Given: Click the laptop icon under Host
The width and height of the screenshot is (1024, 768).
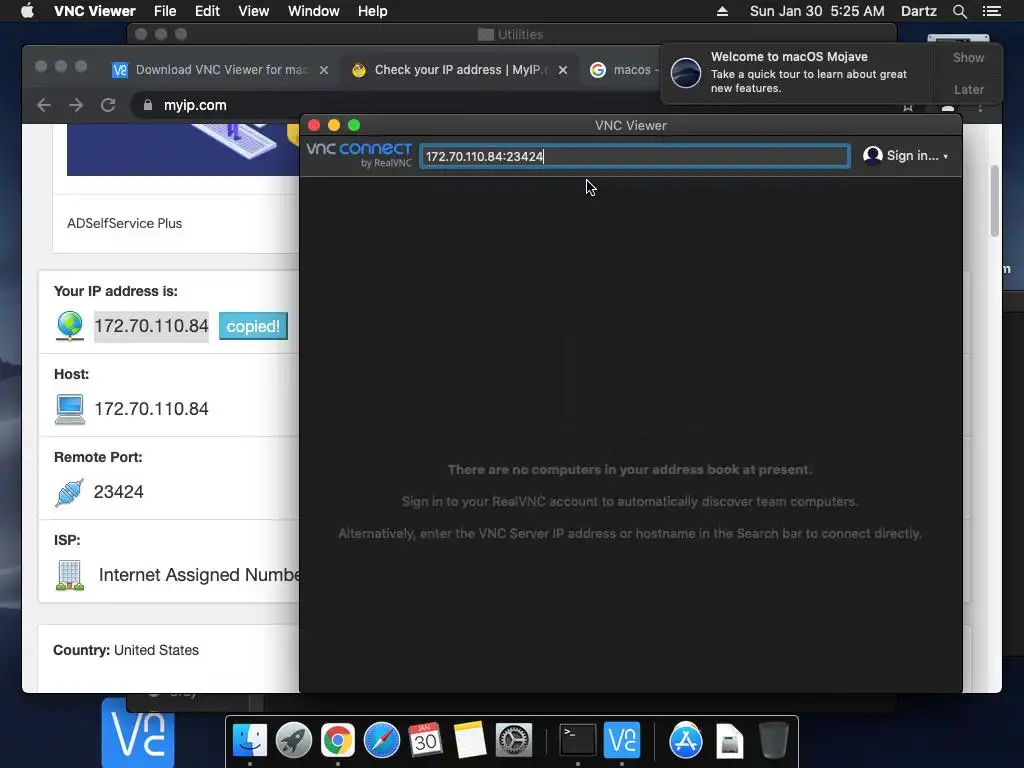Looking at the screenshot, I should (70, 409).
